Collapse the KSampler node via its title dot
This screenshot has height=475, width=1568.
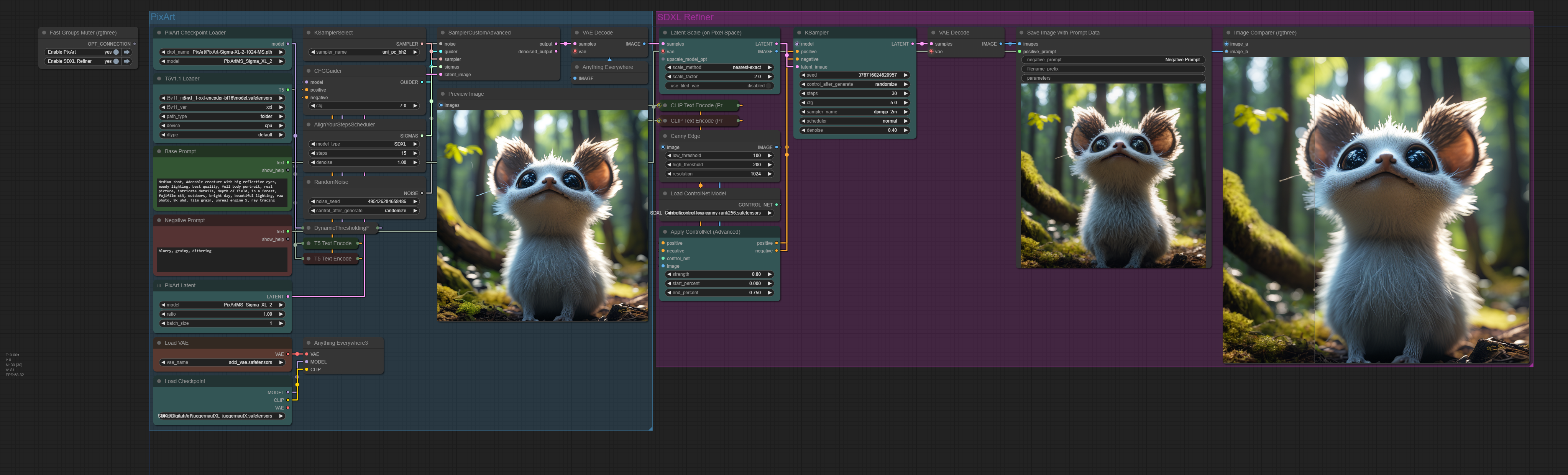tap(799, 33)
